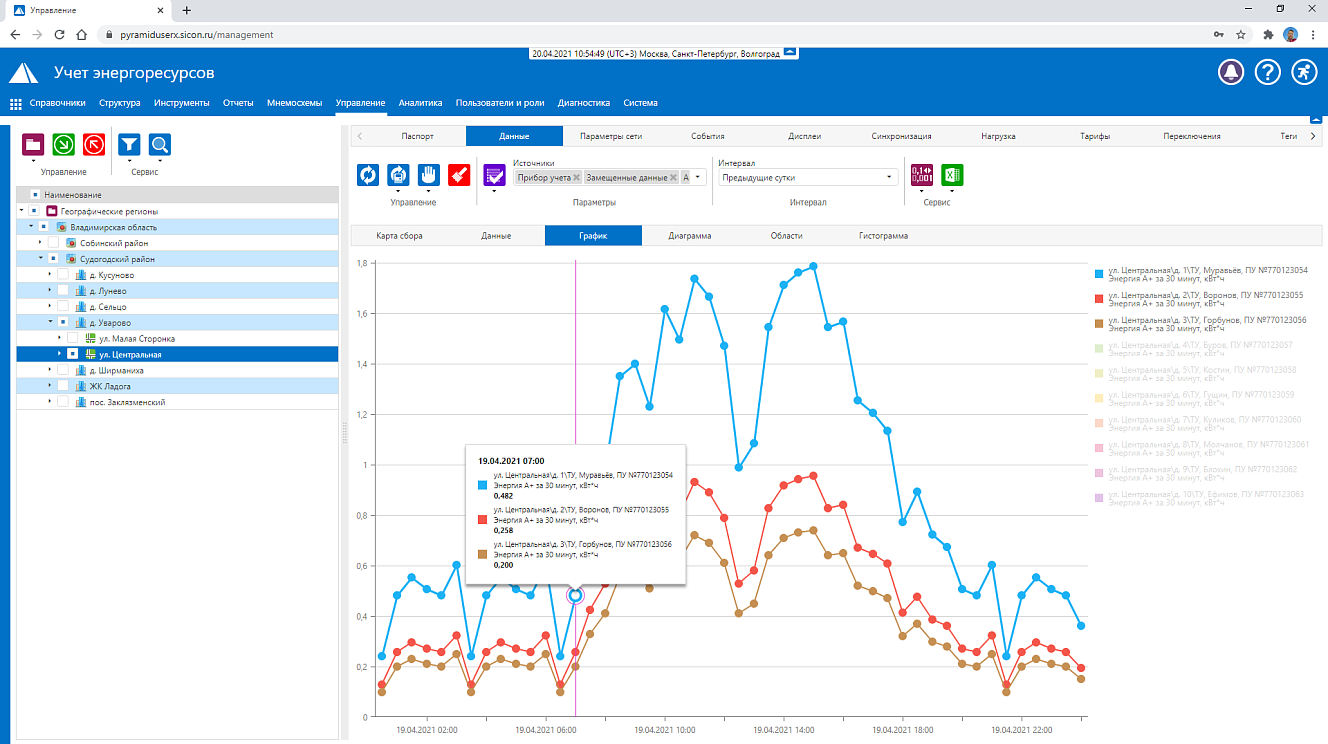Image resolution: width=1328 pixels, height=744 pixels.
Task: Toggle the ЖК Ладога checkbox
Action: [x=63, y=386]
